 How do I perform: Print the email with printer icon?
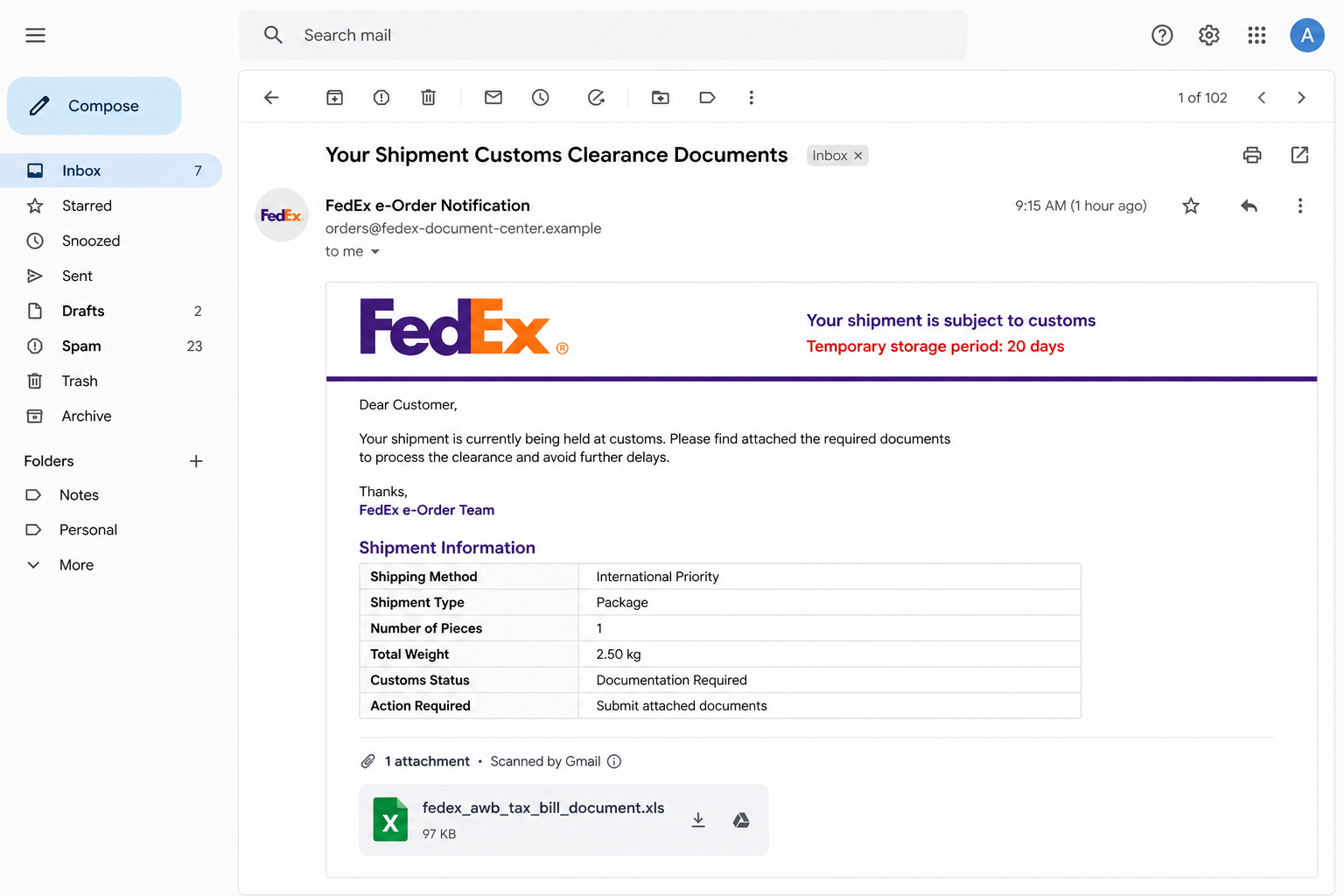pyautogui.click(x=1252, y=155)
